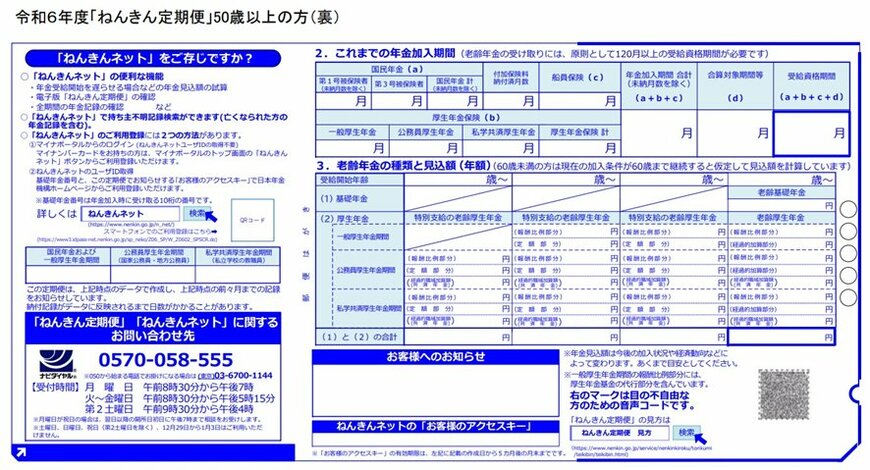Click the 右のマークは目の不自由な方のための音声コード text
The width and height of the screenshot is (870, 470).
coord(631,401)
